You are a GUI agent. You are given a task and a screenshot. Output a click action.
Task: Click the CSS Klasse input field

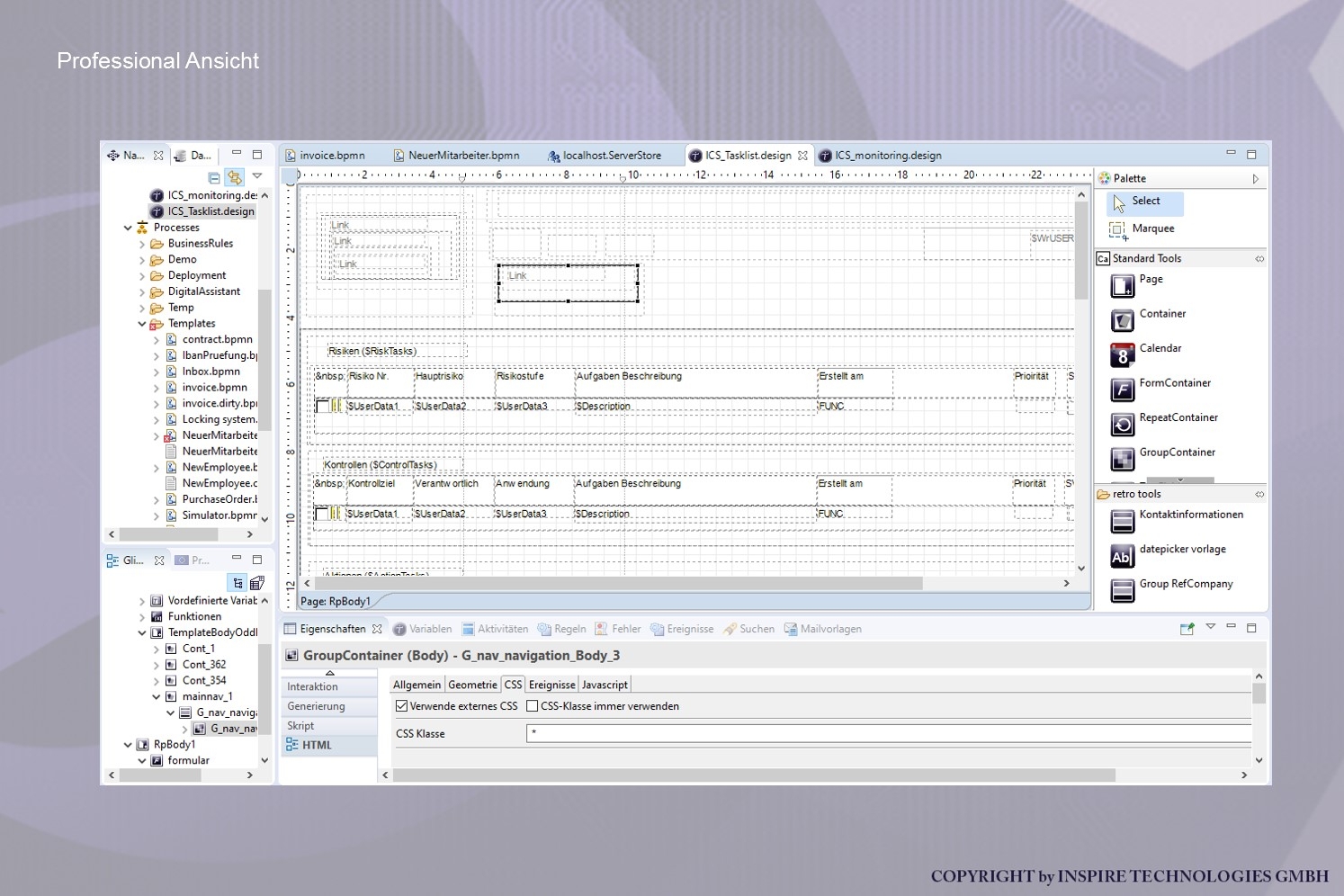click(x=887, y=734)
